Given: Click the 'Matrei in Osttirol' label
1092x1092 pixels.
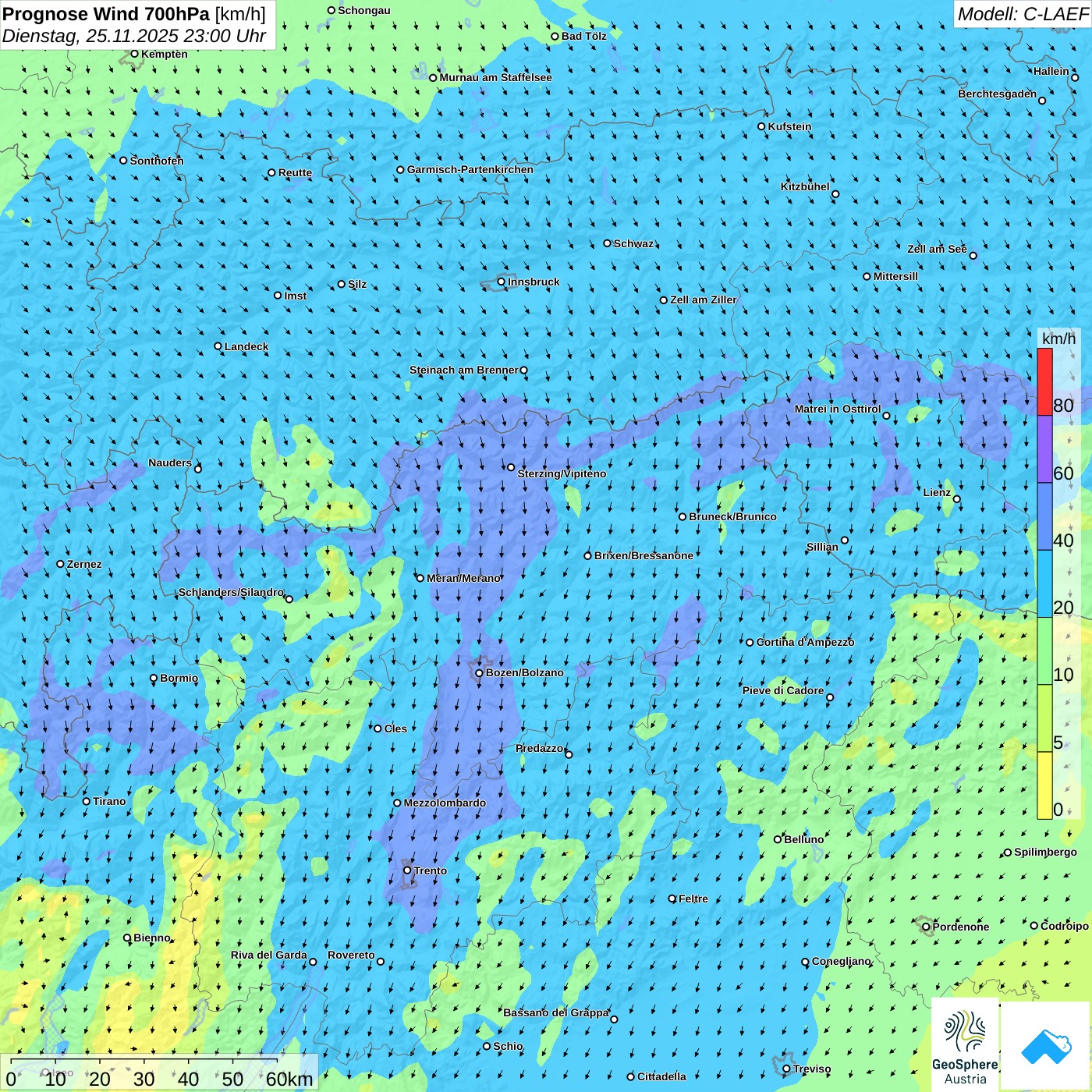Looking at the screenshot, I should [838, 409].
